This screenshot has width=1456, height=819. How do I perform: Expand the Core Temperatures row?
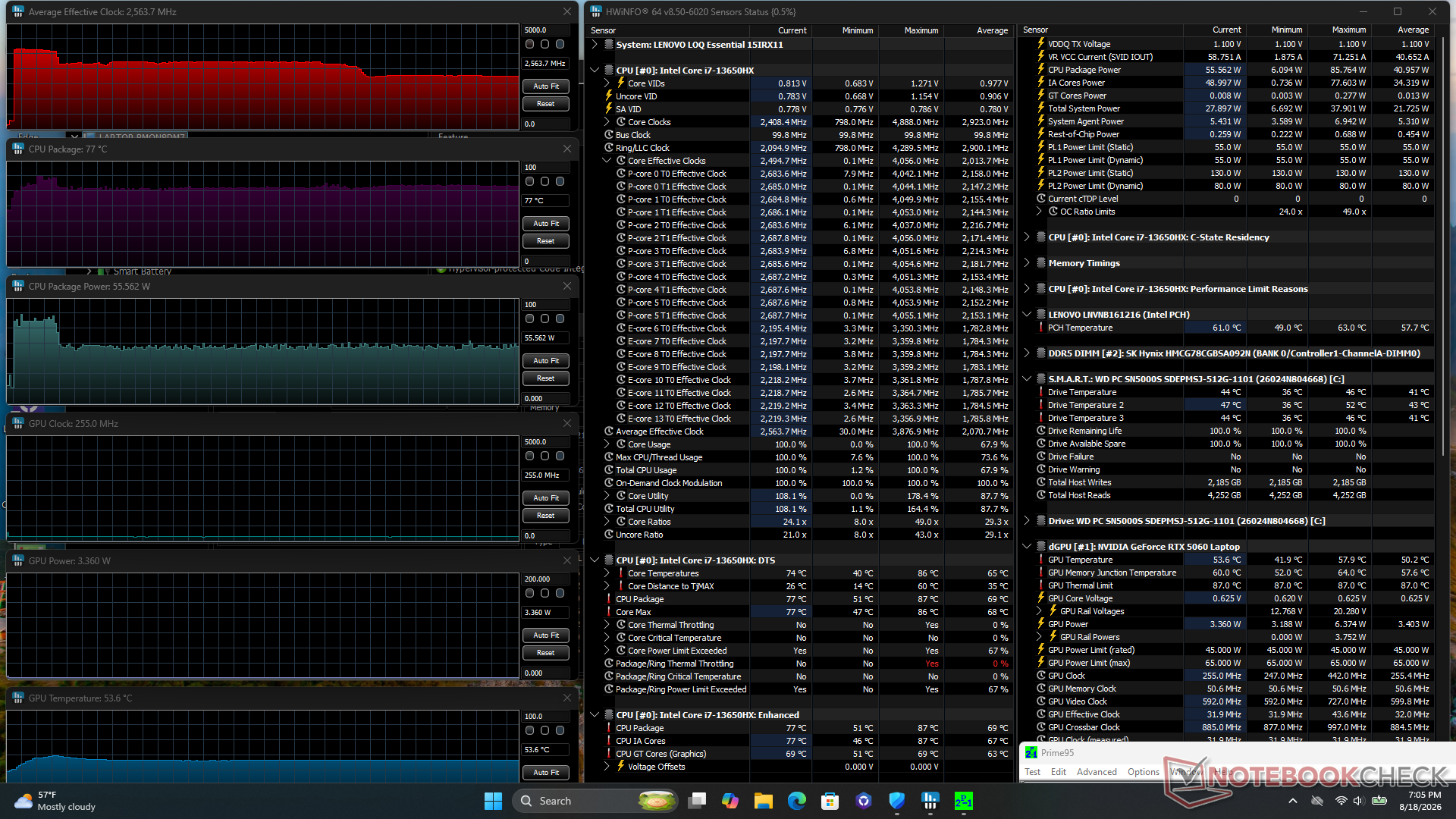(x=607, y=573)
